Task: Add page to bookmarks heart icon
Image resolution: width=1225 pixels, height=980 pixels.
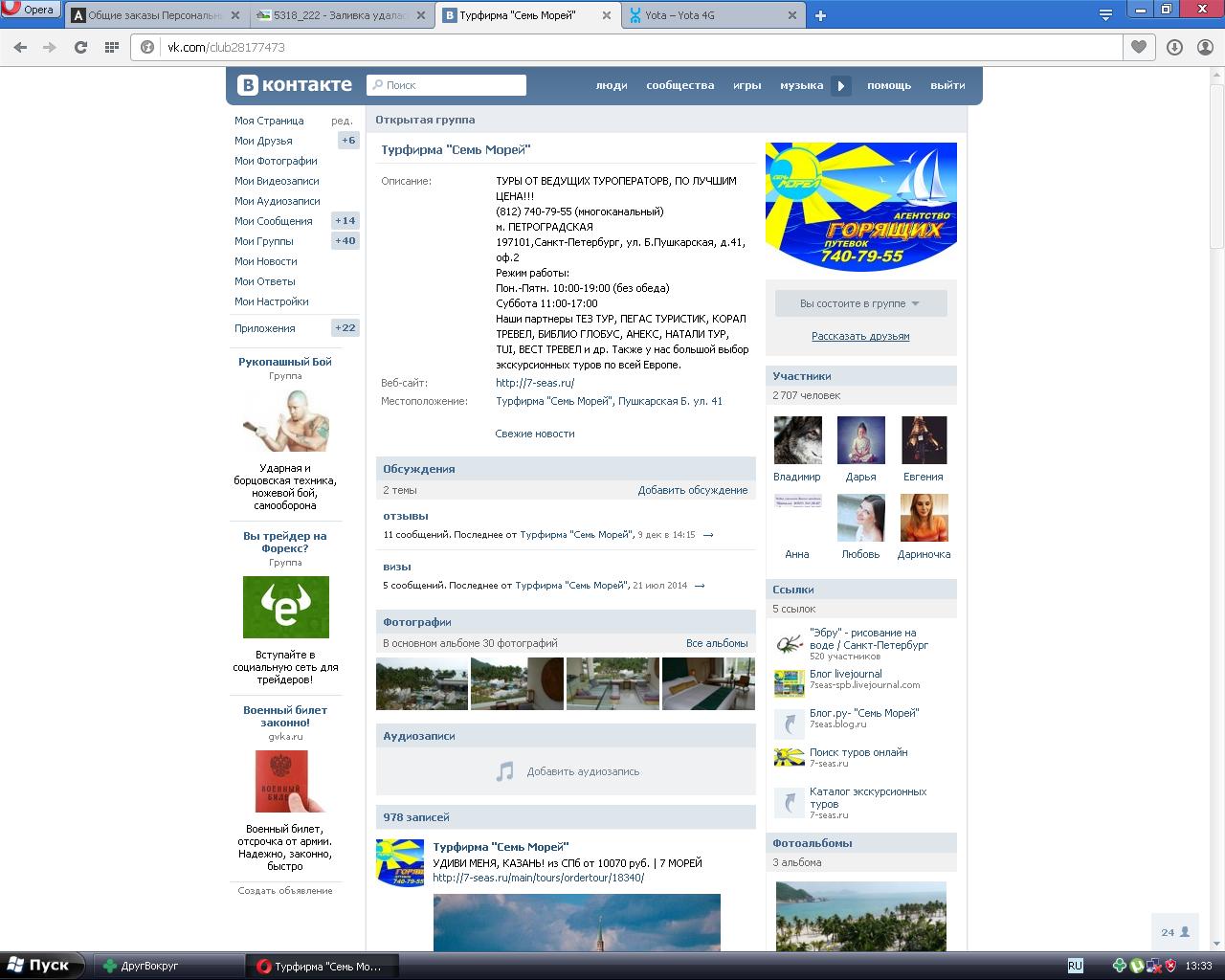Action: 1139,47
